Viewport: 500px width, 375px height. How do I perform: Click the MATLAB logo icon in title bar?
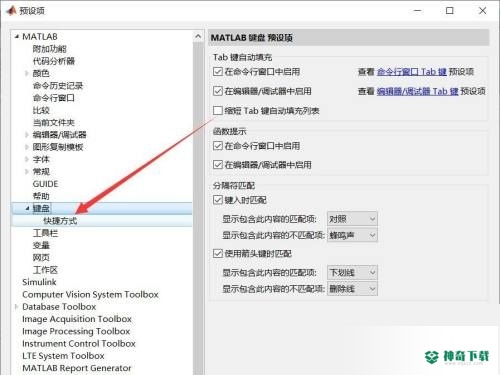point(11,10)
